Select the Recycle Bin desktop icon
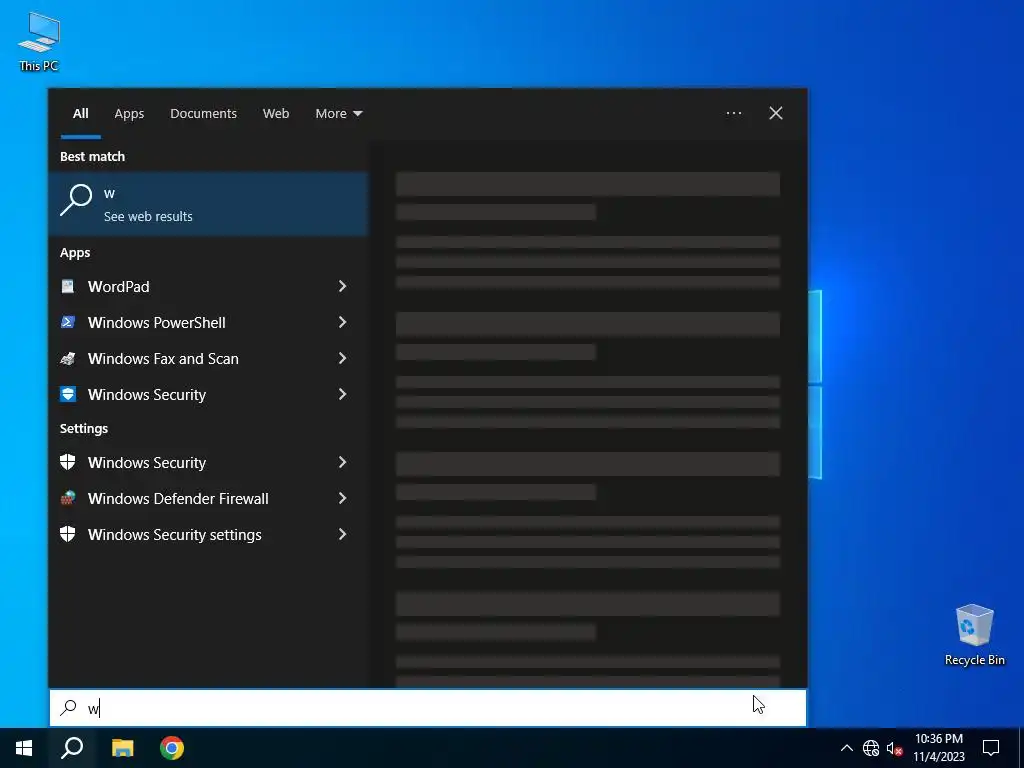Viewport: 1024px width, 768px height. click(x=974, y=635)
